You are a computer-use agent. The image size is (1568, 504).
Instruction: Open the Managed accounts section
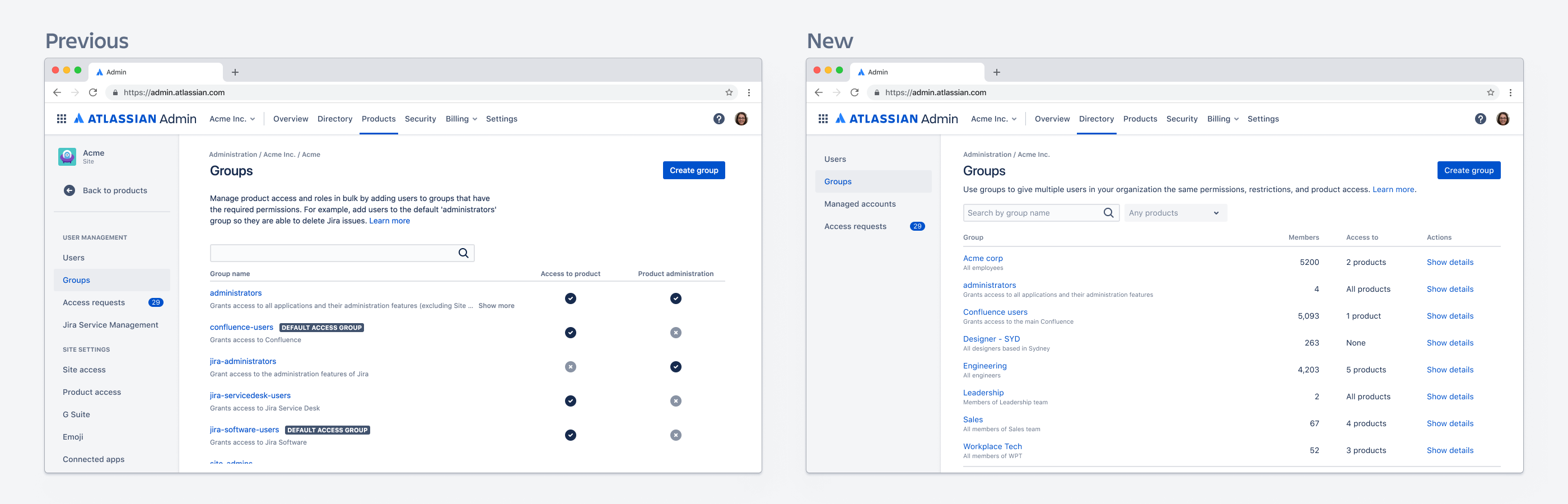860,203
